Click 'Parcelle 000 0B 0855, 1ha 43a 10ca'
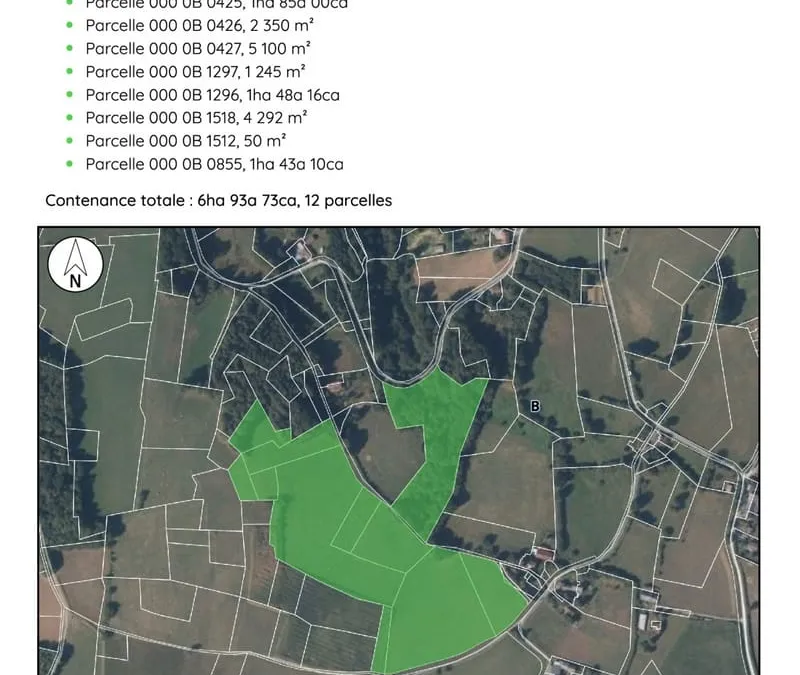Image resolution: width=800 pixels, height=675 pixels. 214,164
